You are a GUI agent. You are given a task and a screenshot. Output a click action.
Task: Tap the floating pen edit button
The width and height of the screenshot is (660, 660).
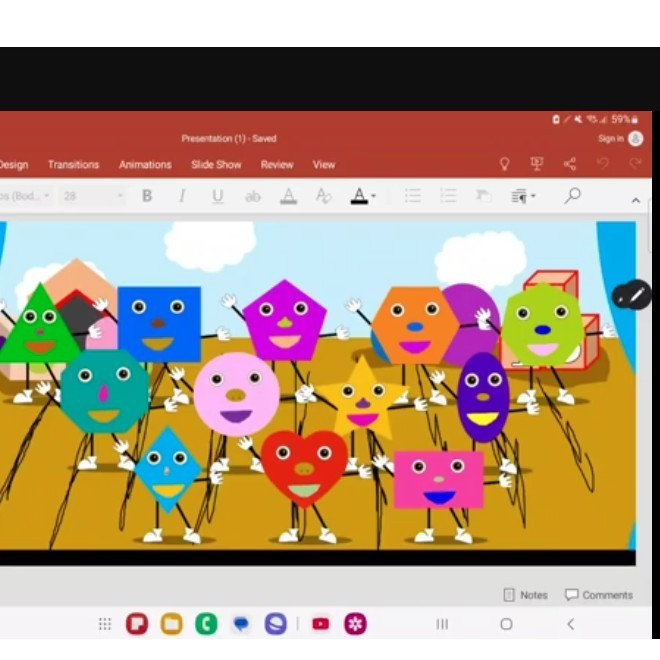point(631,294)
